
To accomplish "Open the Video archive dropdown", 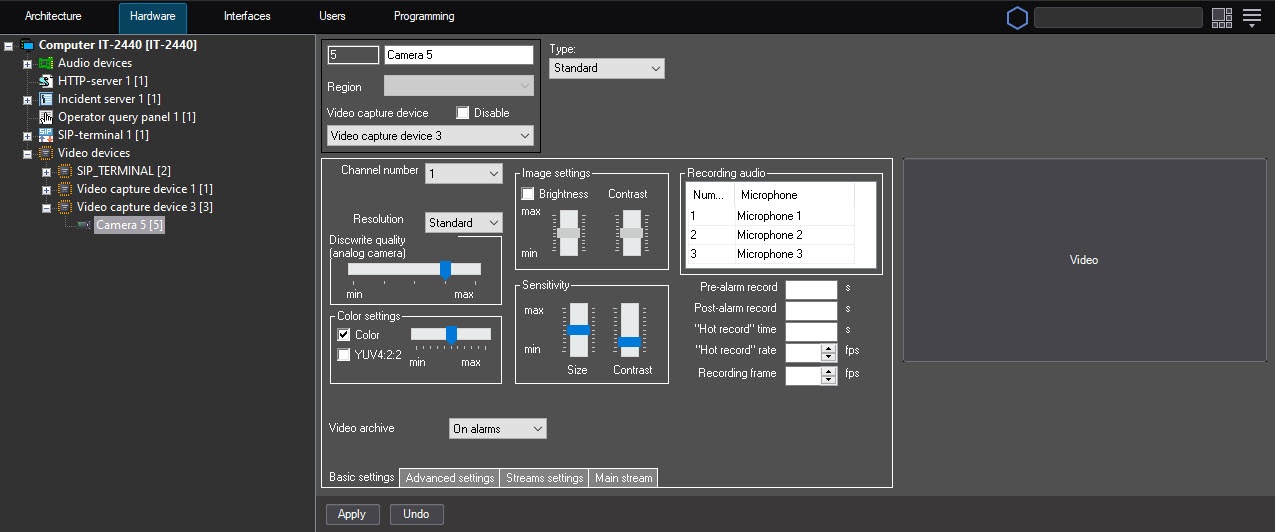I will 497,429.
